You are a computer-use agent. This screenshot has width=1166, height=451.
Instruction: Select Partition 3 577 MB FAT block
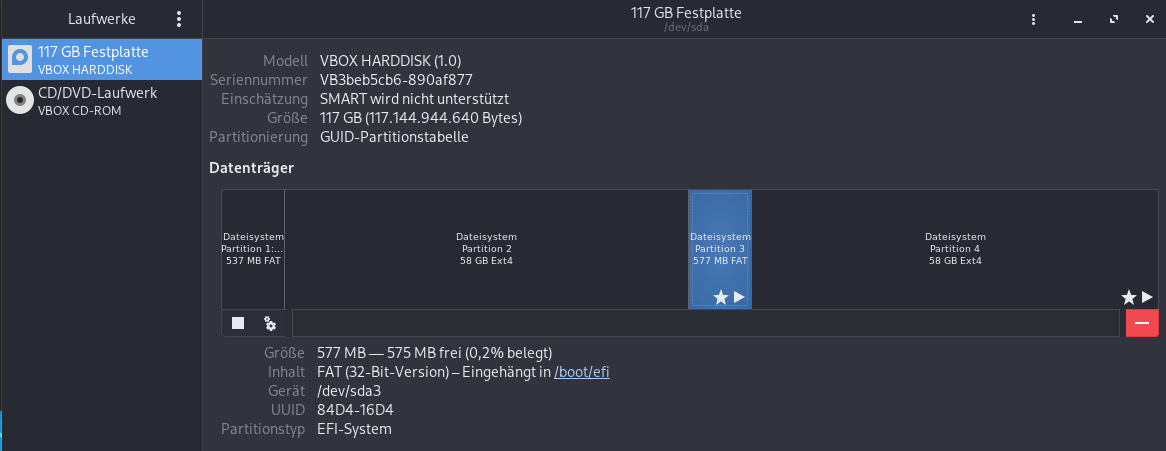tap(720, 249)
